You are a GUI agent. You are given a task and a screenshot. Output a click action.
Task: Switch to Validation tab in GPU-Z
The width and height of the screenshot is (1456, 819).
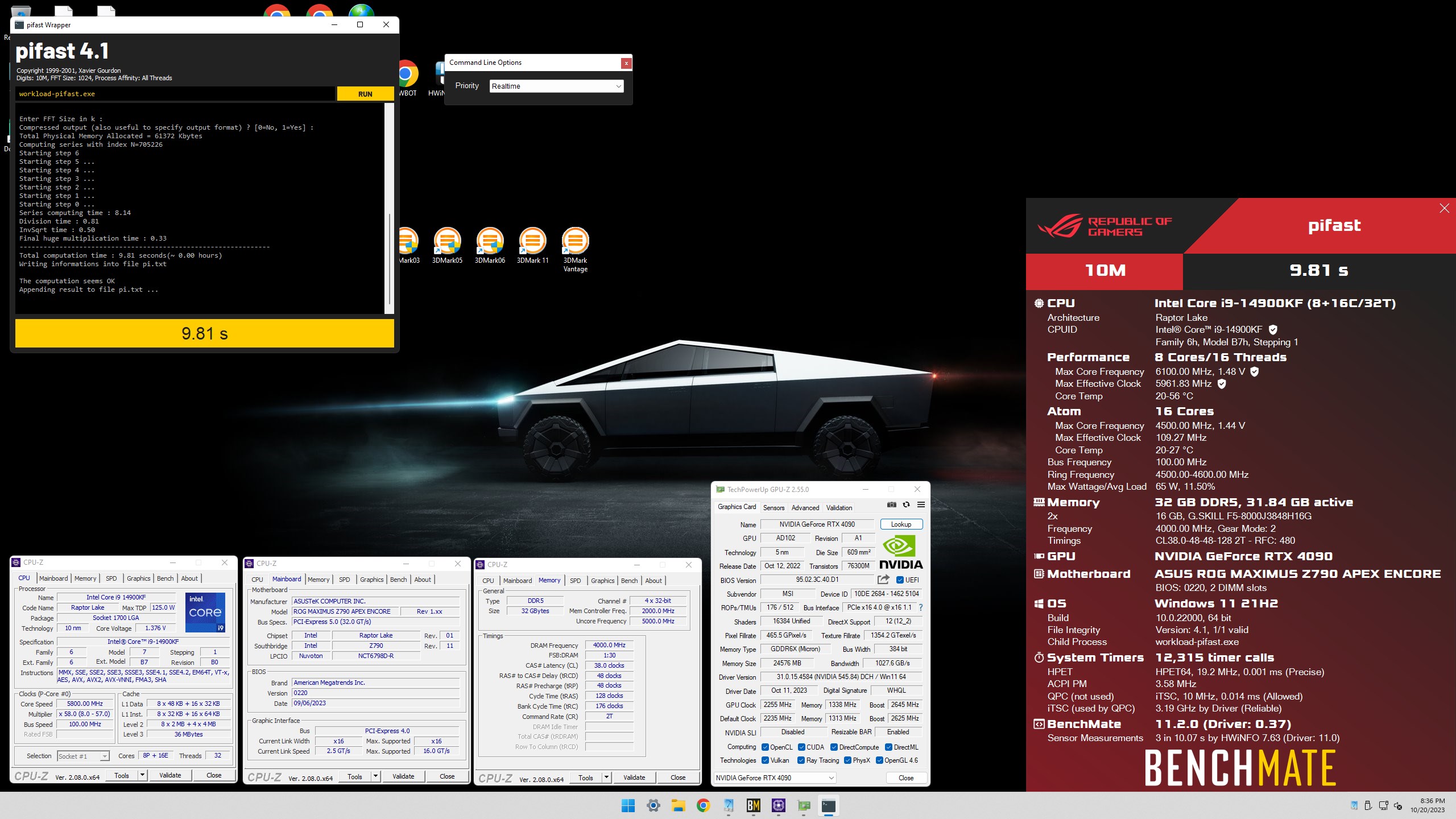click(x=839, y=507)
